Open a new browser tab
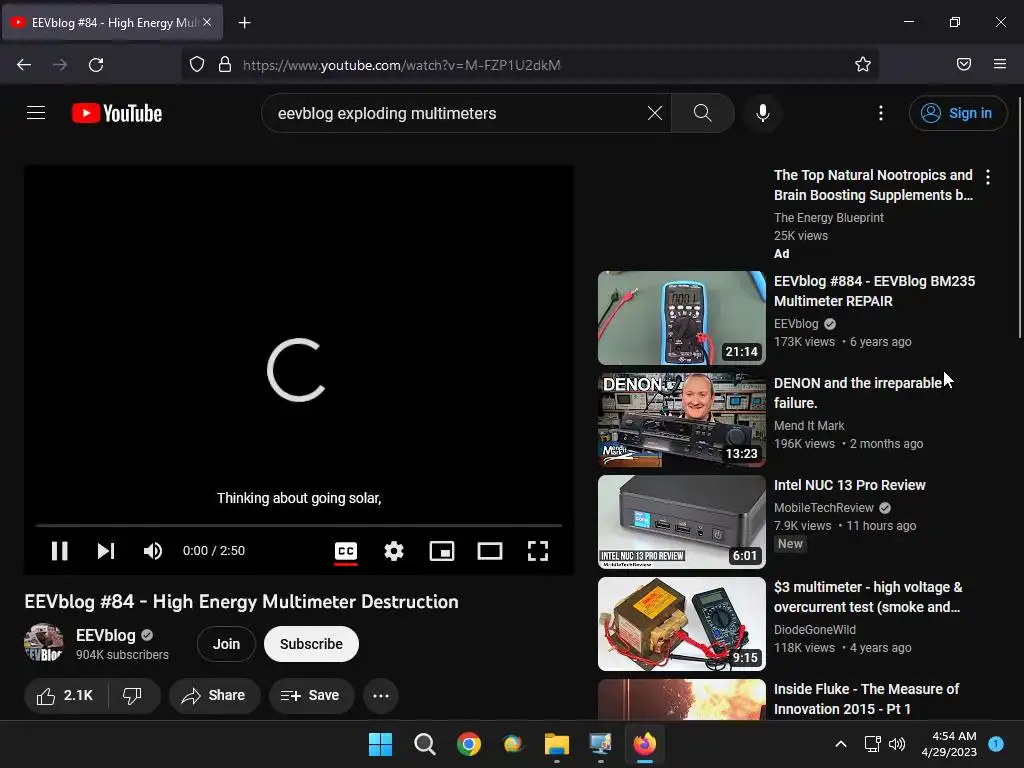Viewport: 1024px width, 768px height. [244, 23]
